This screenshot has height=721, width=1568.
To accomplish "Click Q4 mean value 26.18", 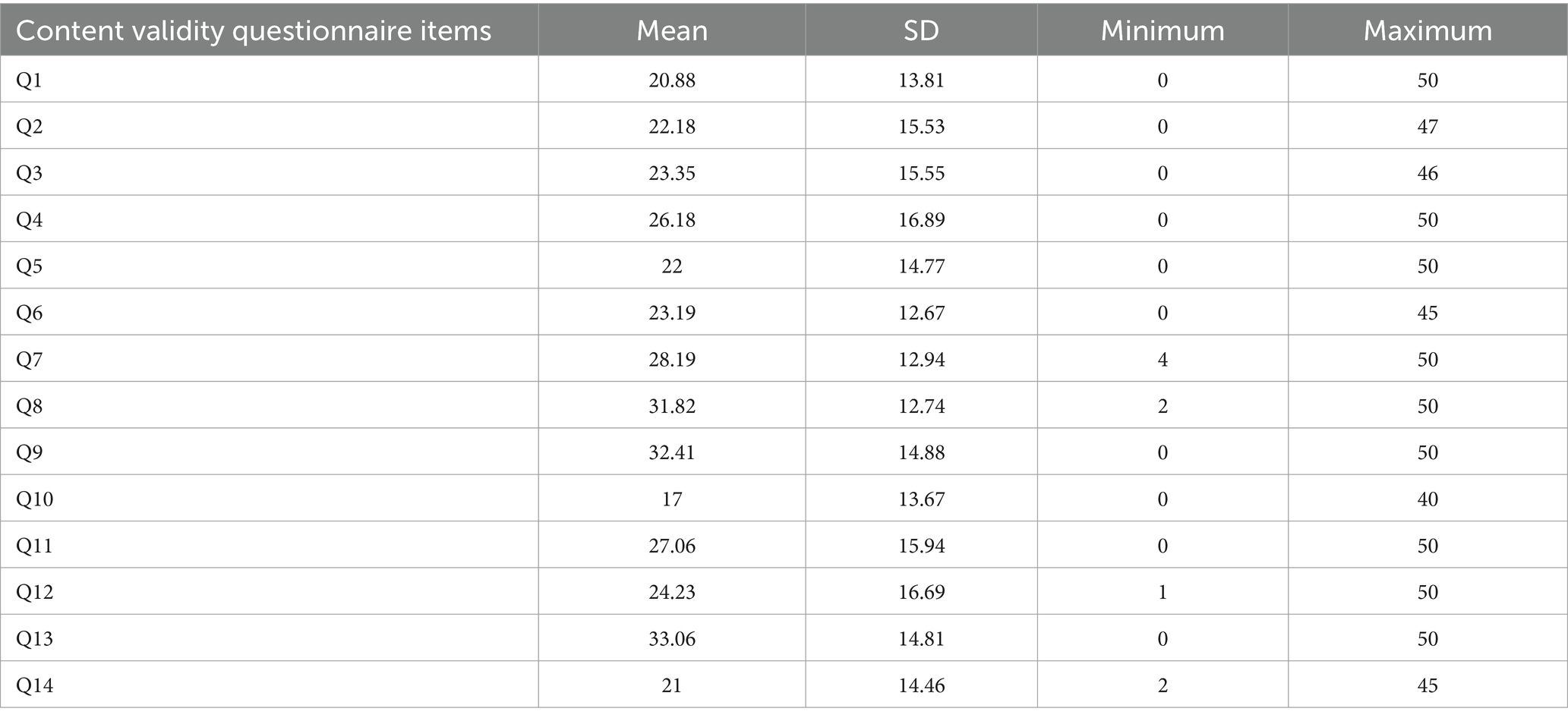I will [672, 220].
